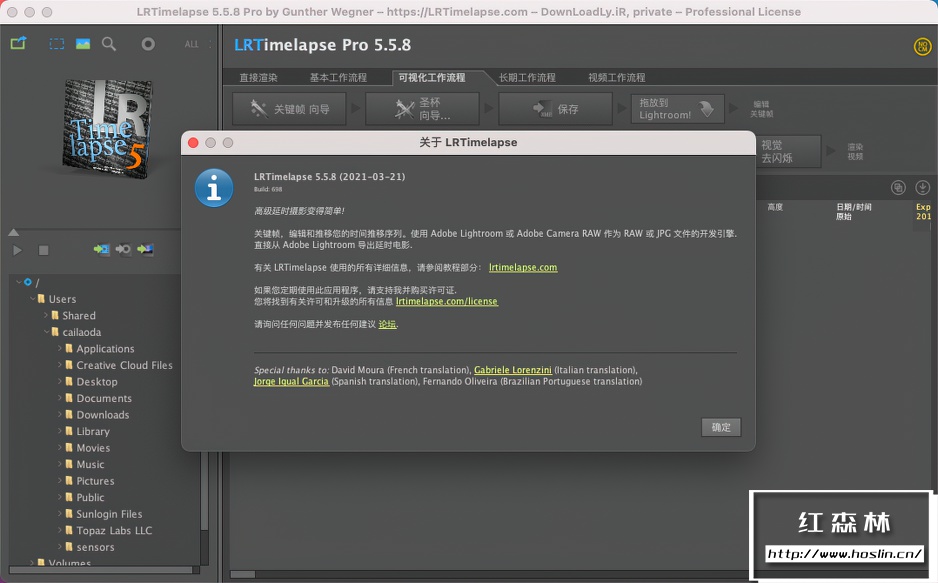
Task: Select the Music folder
Action: click(90, 465)
